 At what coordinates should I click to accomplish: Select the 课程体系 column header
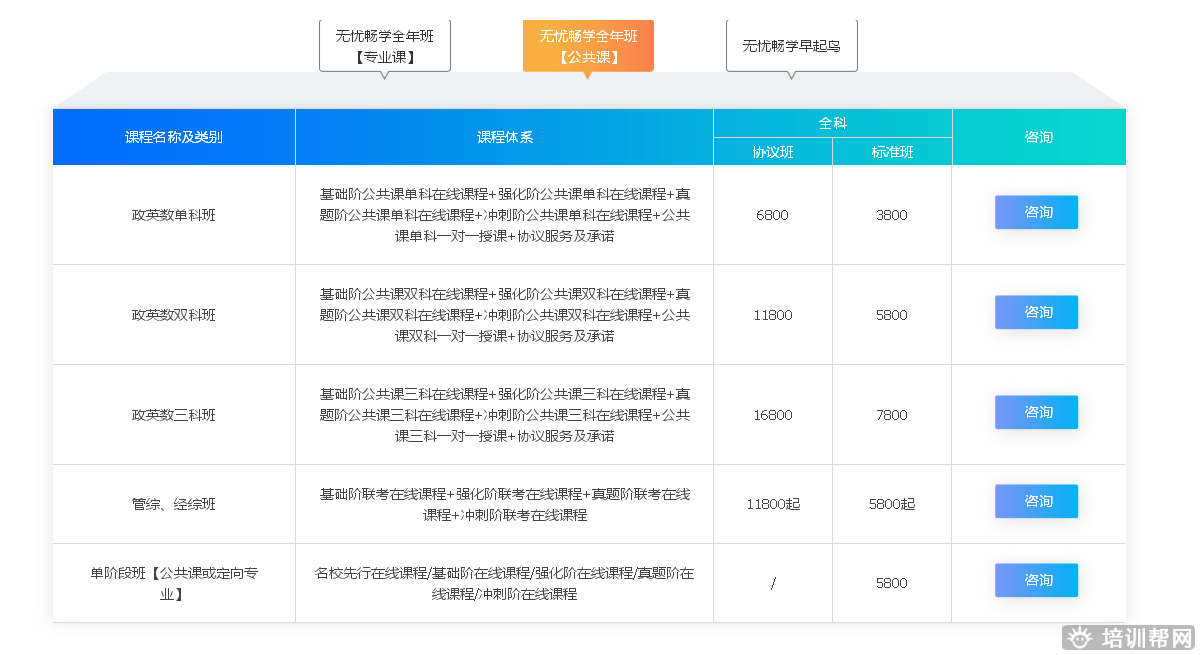(x=504, y=137)
